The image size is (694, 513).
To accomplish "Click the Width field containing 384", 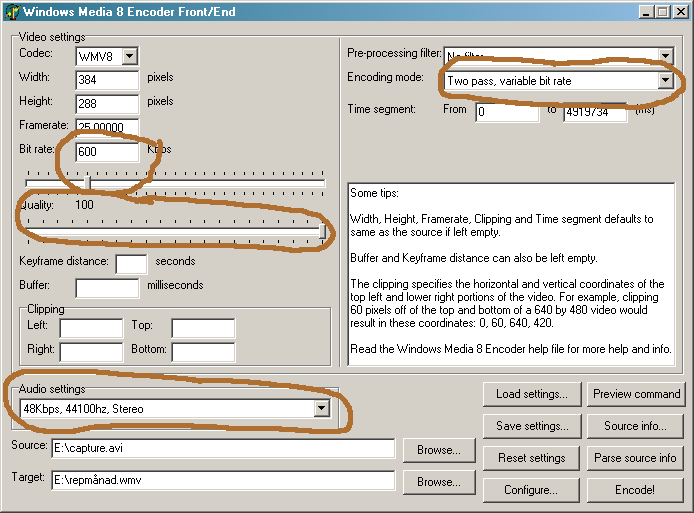I will tap(107, 80).
